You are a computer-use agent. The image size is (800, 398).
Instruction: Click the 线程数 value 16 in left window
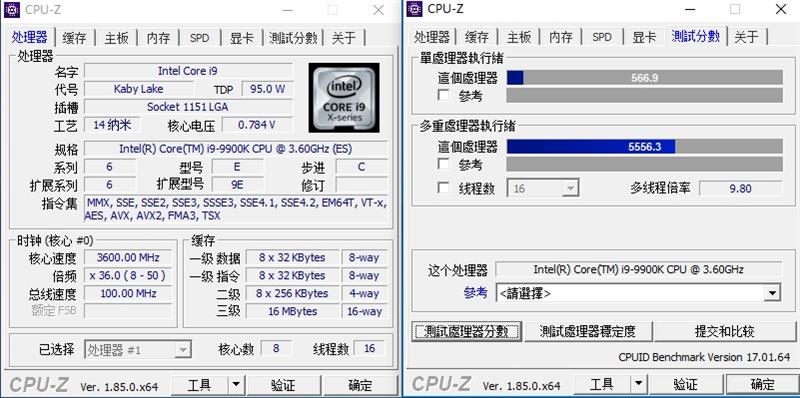tap(369, 348)
